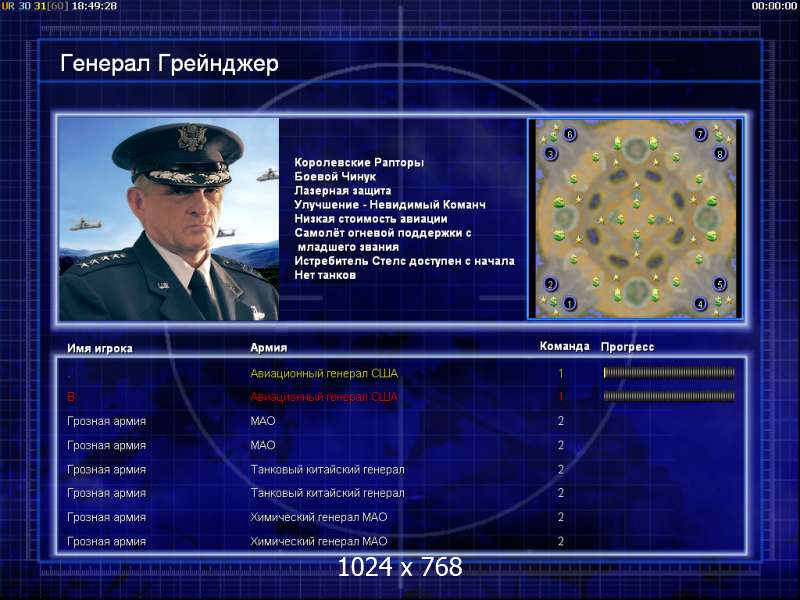Screen dimensions: 800x600
Task: Click start position 7 marker on map
Action: click(701, 134)
